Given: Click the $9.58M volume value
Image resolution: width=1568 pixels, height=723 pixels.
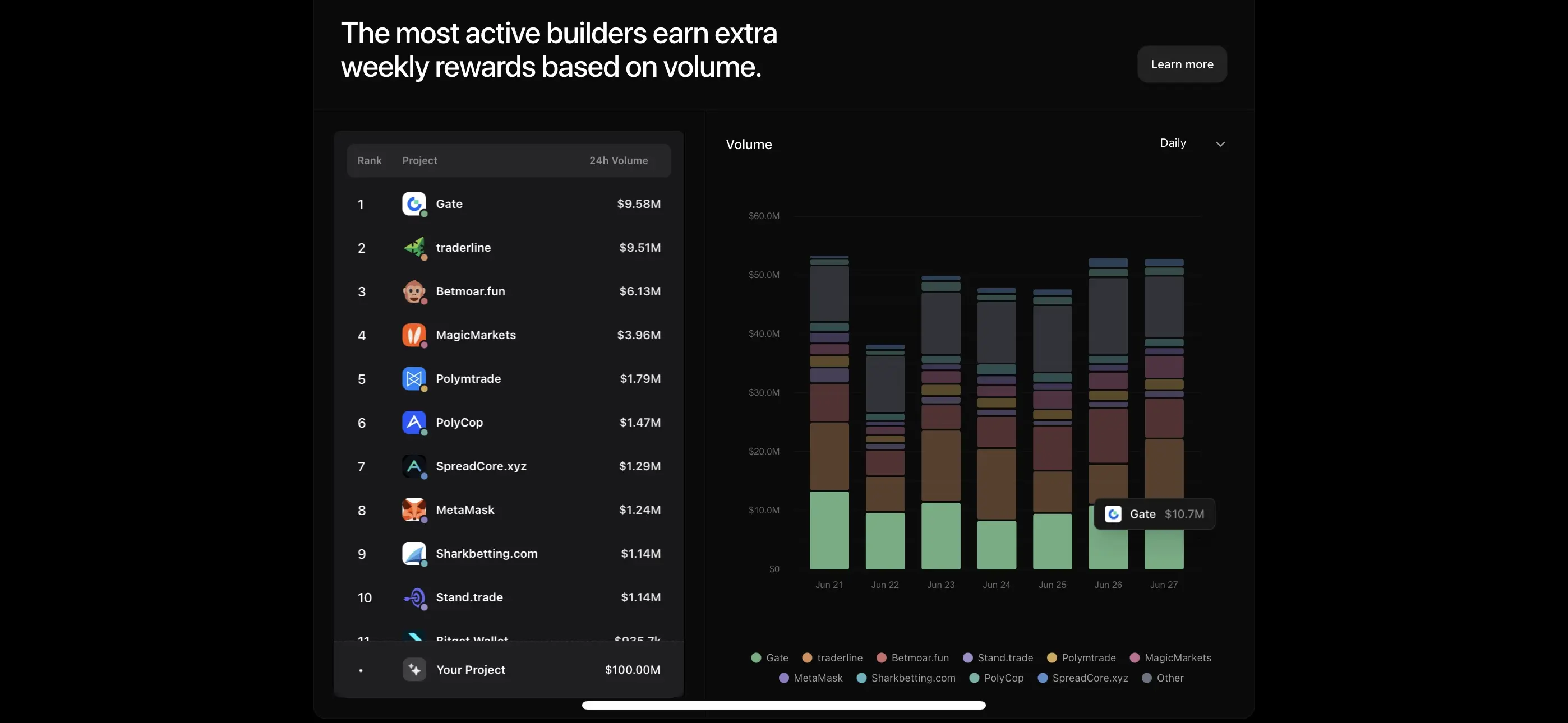Looking at the screenshot, I should click(x=639, y=204).
